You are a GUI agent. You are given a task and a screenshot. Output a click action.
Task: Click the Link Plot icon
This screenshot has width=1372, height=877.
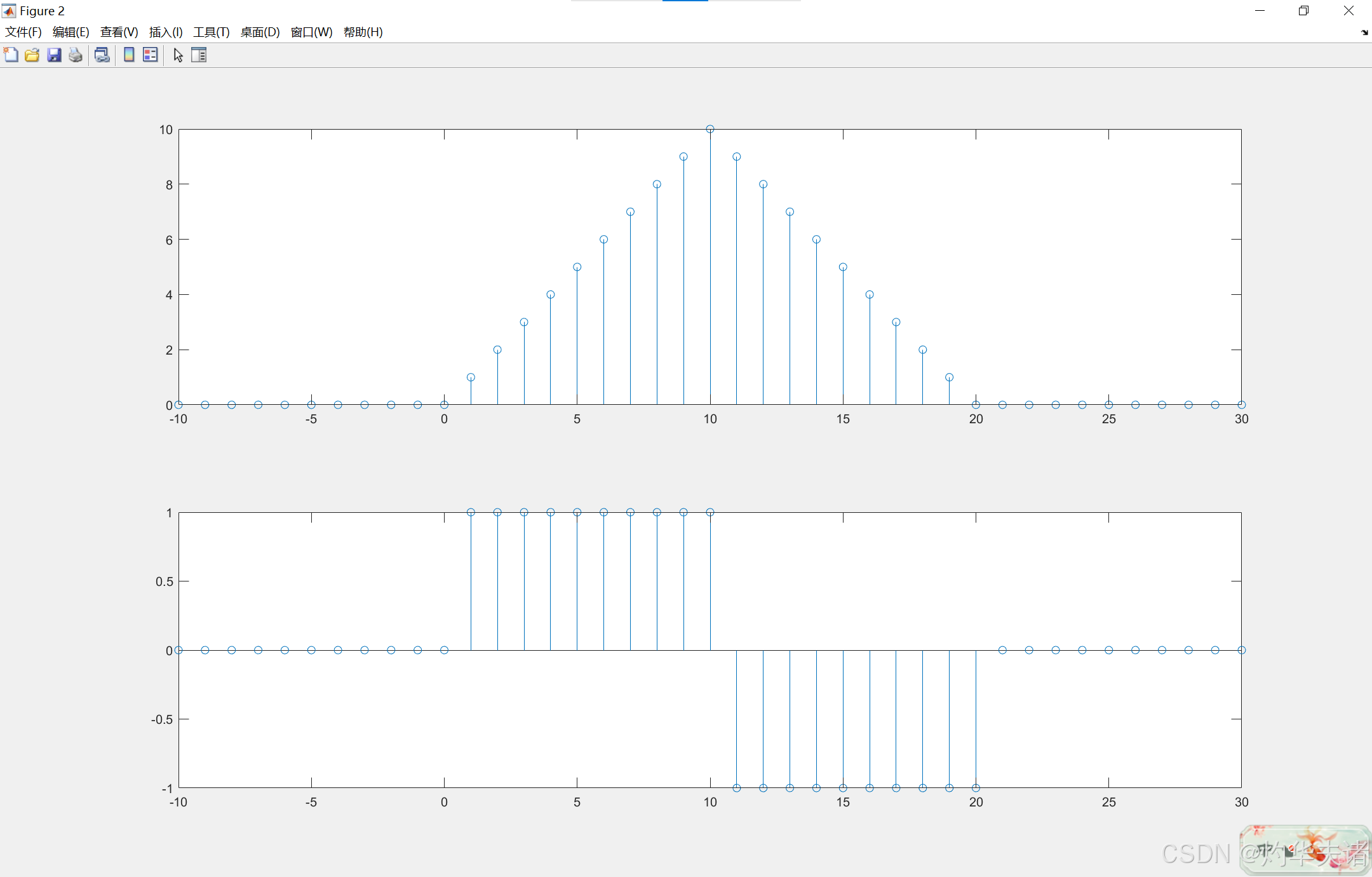tap(102, 55)
